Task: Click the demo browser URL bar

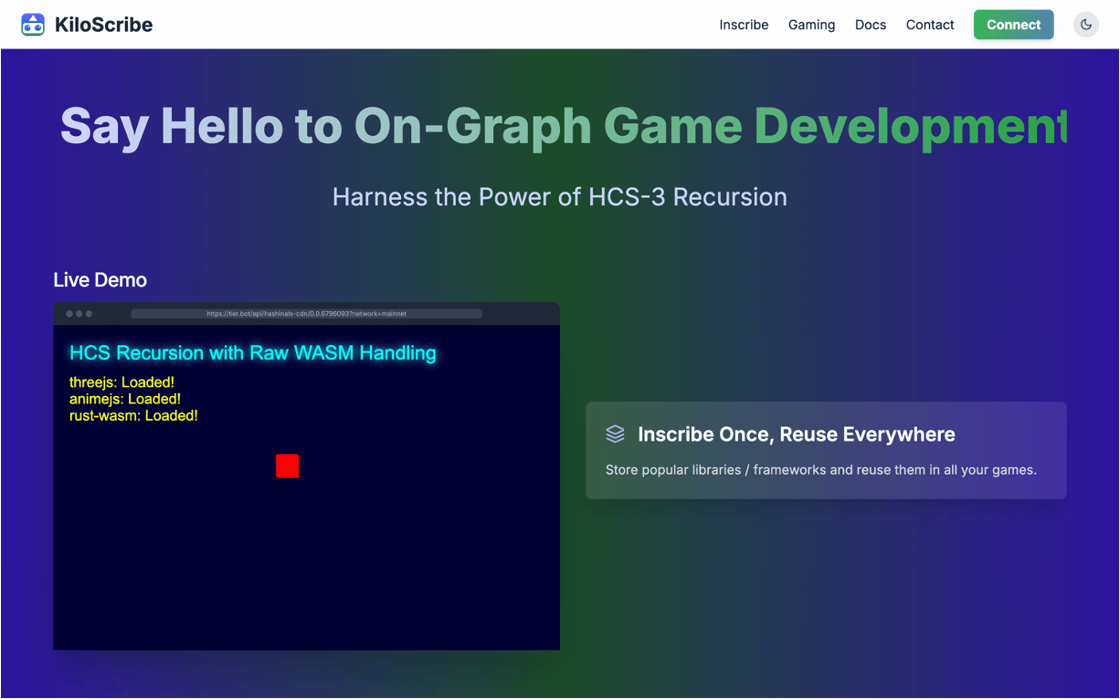Action: pos(306,313)
